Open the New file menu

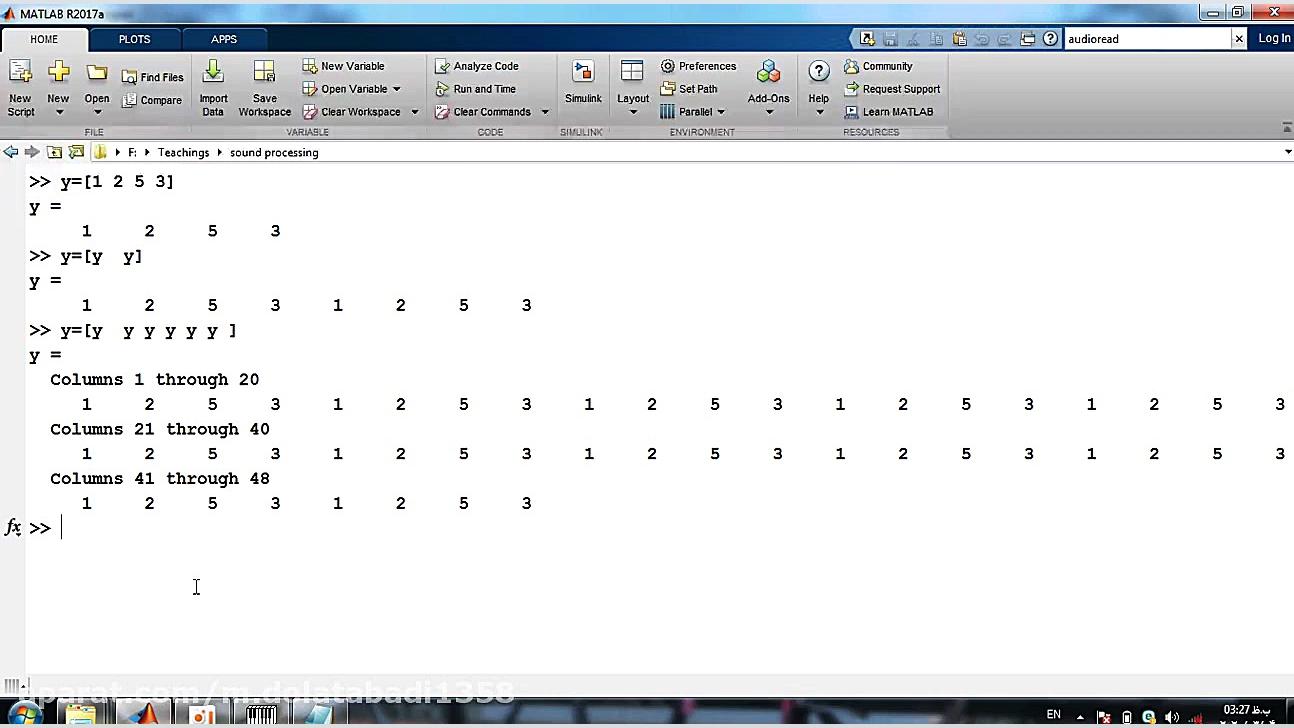pos(58,88)
